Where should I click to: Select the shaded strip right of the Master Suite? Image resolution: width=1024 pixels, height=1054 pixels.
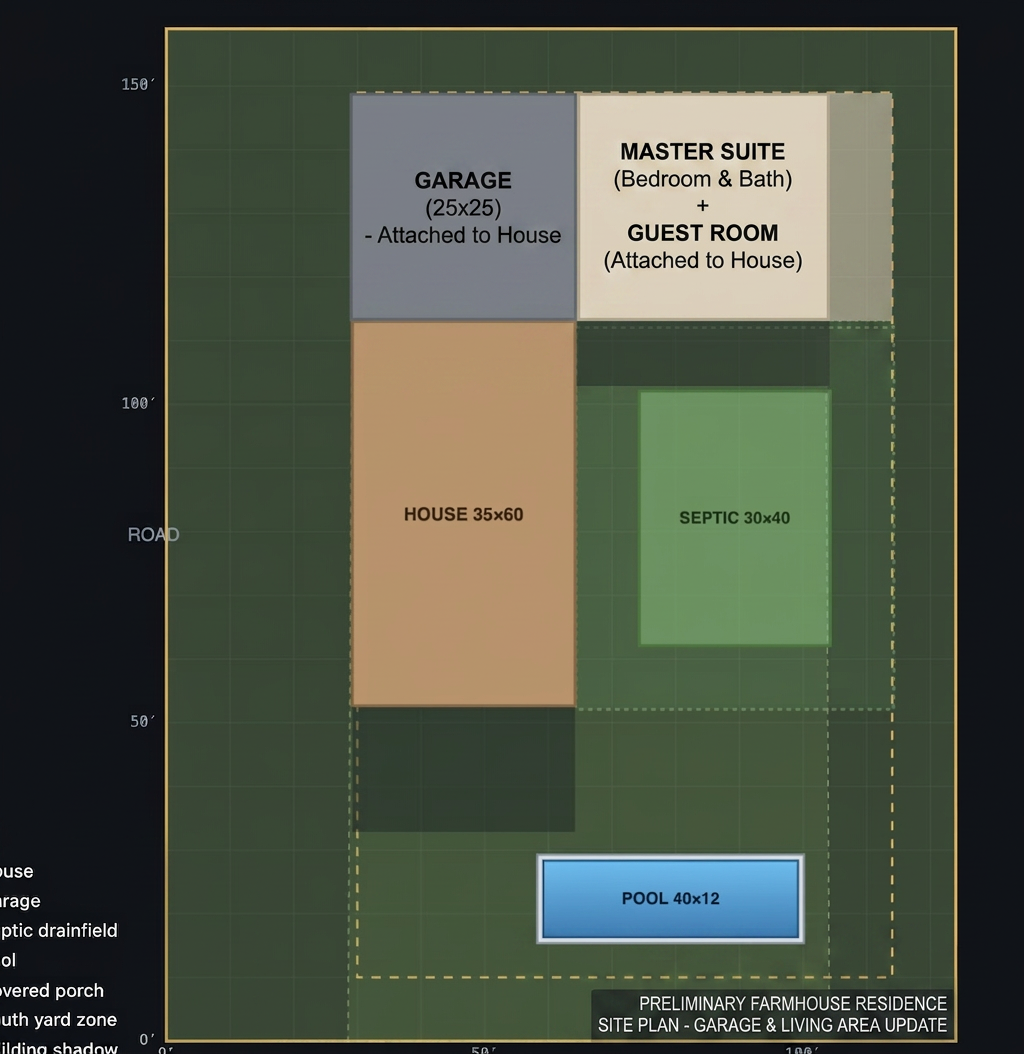(861, 206)
